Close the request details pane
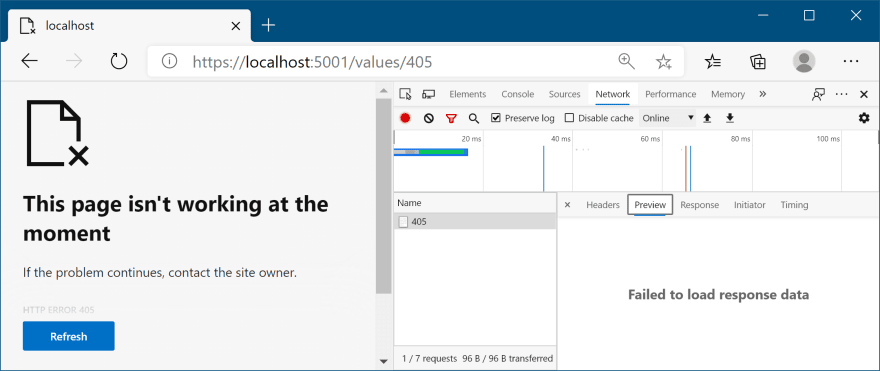 click(x=567, y=205)
